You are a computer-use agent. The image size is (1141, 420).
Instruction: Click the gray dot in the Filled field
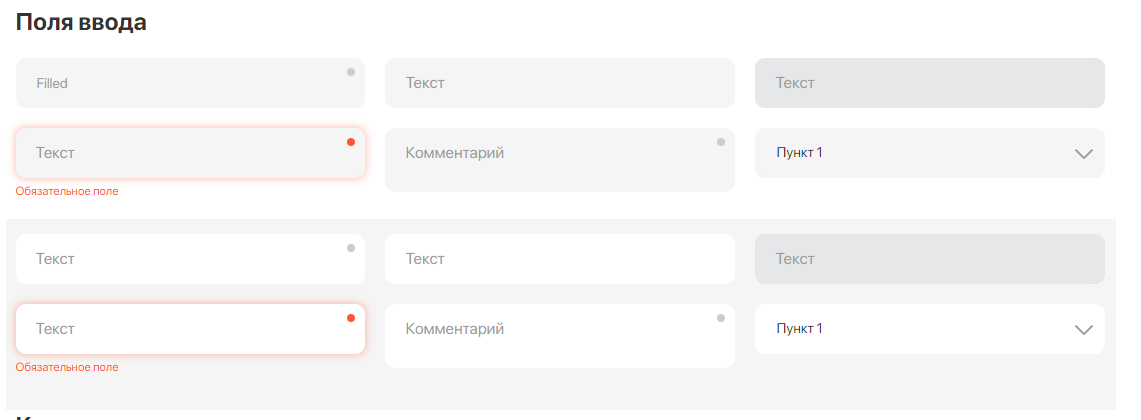pyautogui.click(x=351, y=72)
